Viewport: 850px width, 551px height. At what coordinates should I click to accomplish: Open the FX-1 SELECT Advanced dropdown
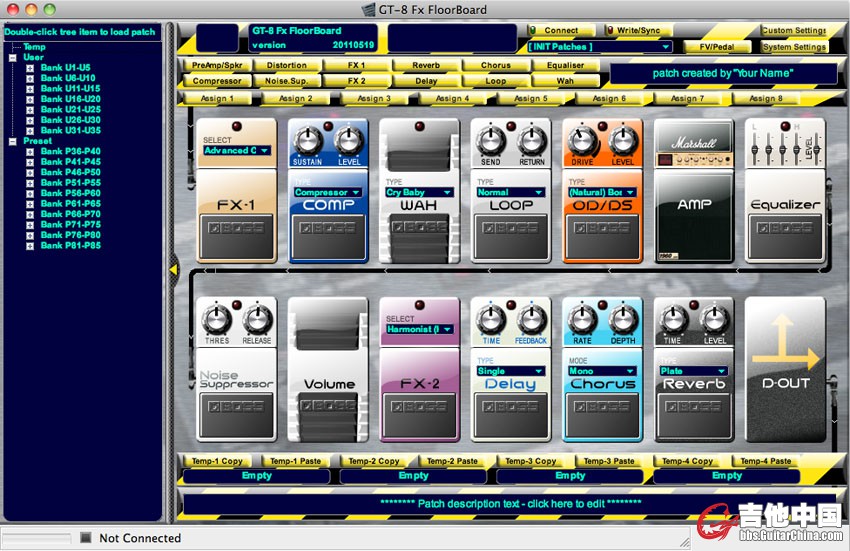[x=236, y=150]
